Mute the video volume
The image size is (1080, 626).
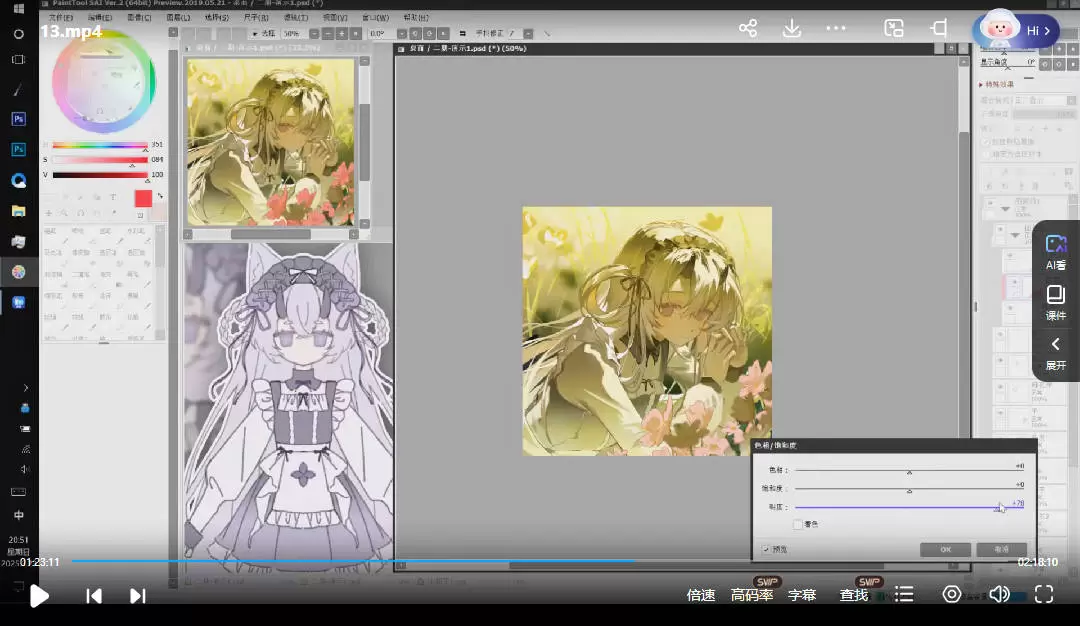(999, 594)
